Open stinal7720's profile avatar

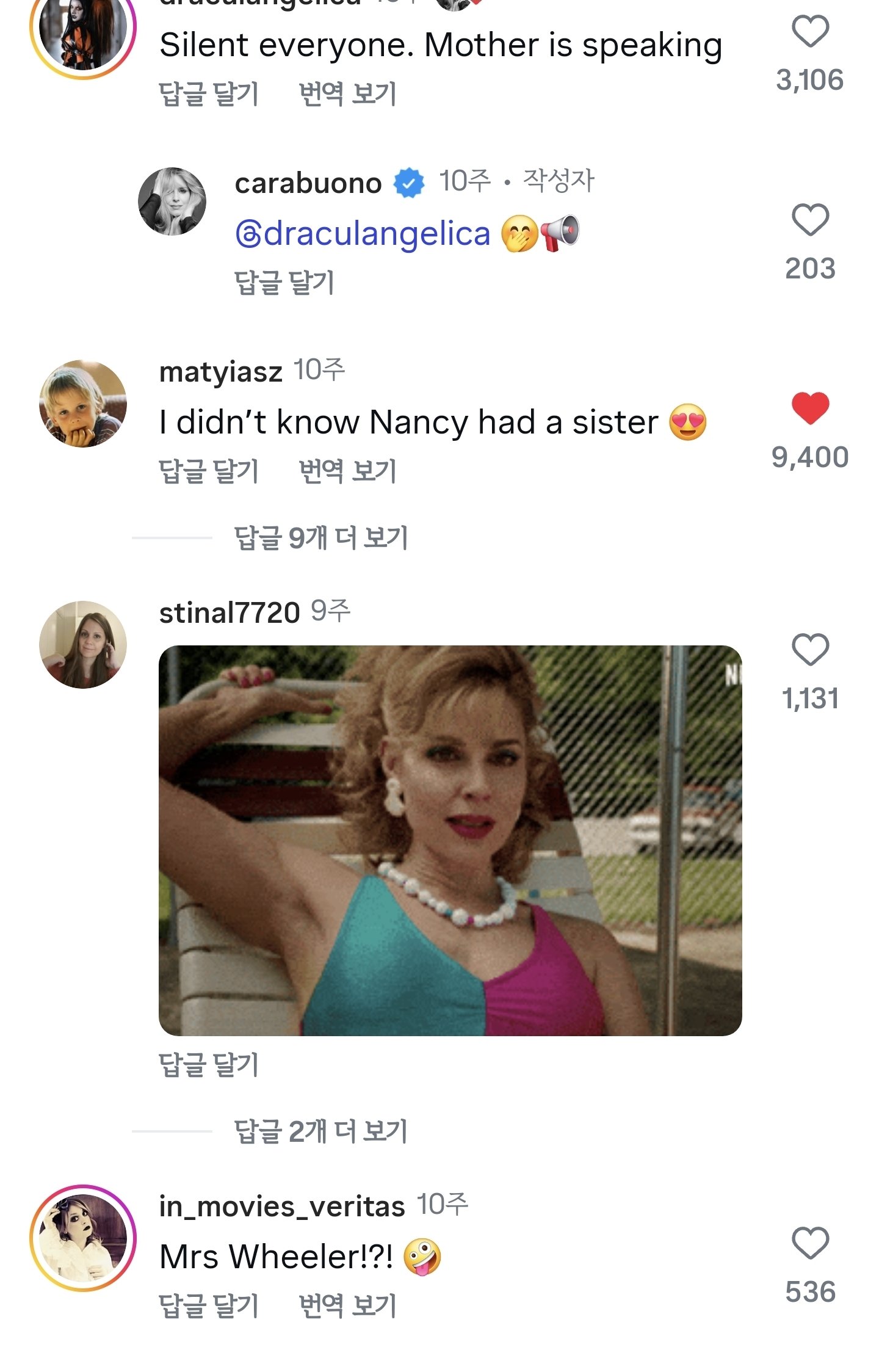pos(83,645)
